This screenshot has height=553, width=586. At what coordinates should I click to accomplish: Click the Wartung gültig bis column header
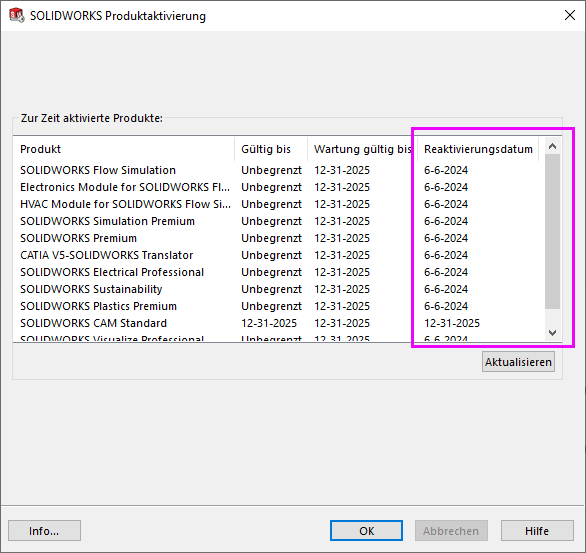[x=363, y=149]
